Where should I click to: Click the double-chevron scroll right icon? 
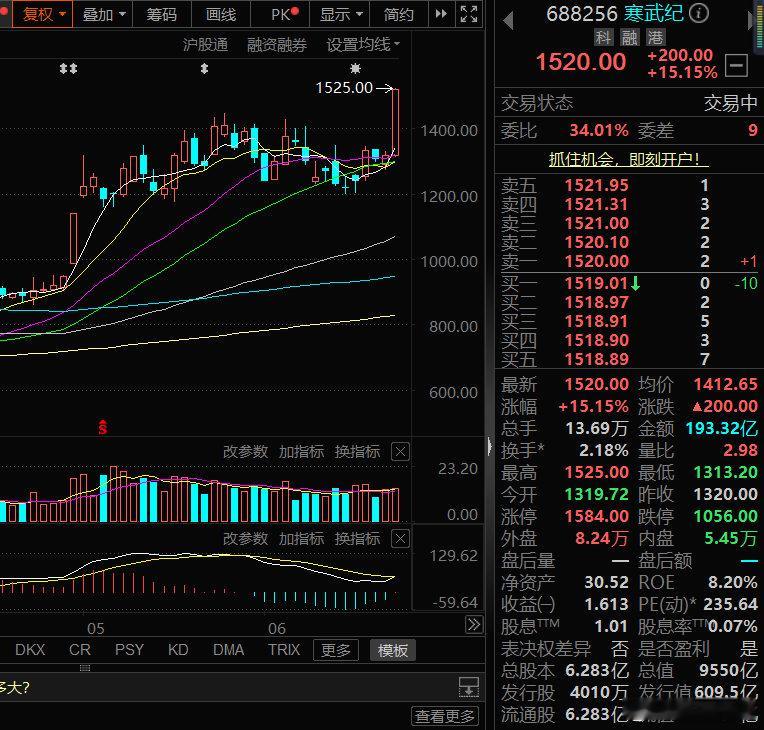(474, 624)
